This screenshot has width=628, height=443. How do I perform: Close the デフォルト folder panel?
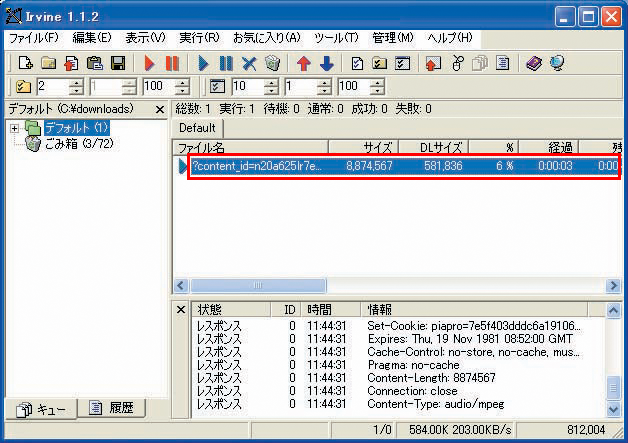(x=160, y=109)
